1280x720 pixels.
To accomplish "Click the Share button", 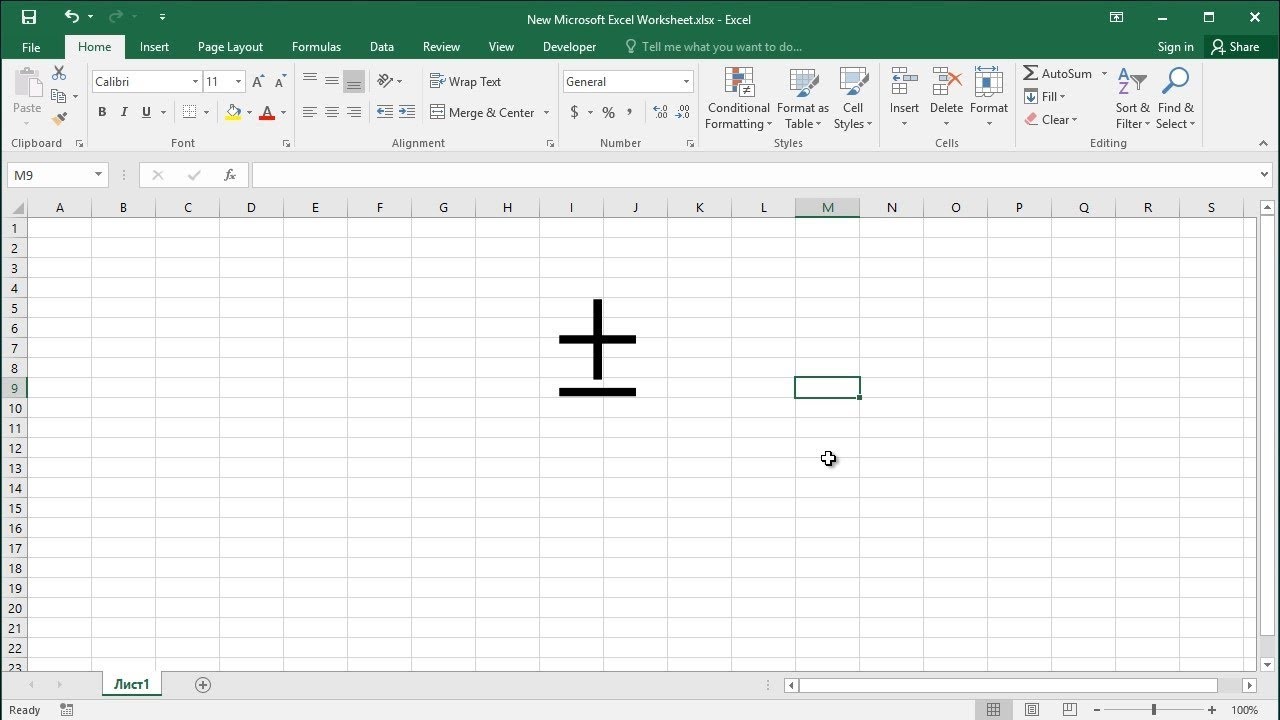I will click(1235, 47).
